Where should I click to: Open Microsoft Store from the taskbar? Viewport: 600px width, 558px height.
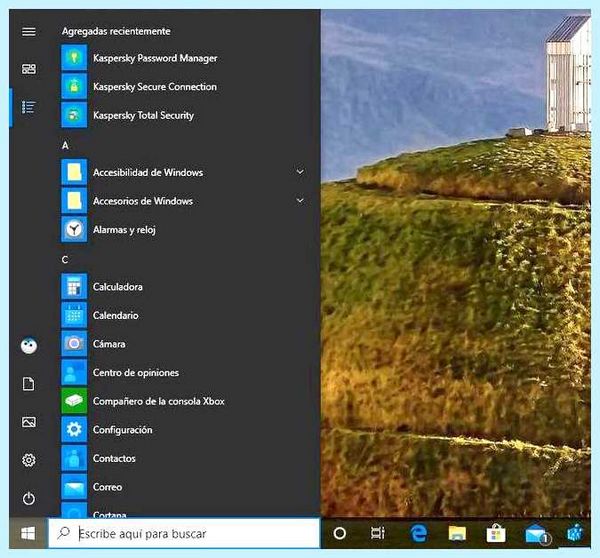click(x=496, y=533)
